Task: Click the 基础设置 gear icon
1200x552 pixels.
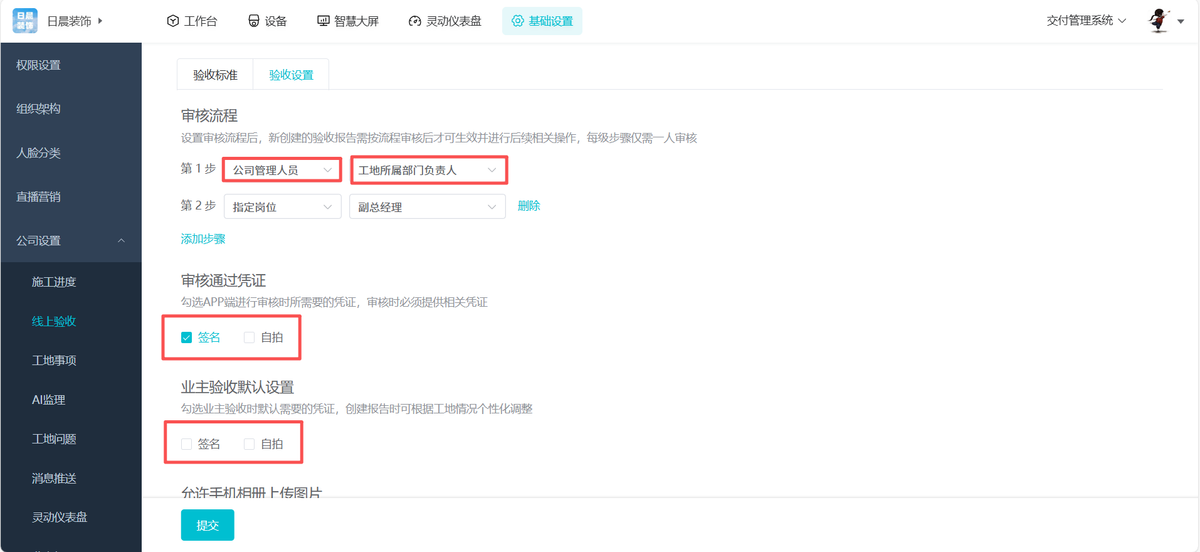Action: (x=517, y=21)
